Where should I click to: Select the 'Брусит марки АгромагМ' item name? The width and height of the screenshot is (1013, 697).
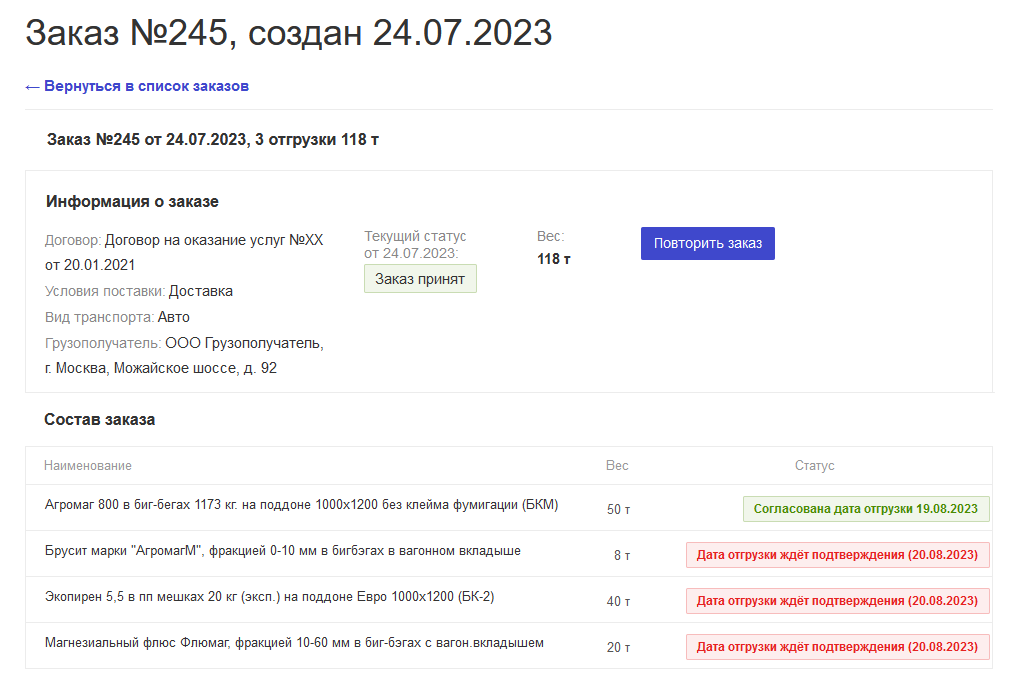click(x=282, y=551)
